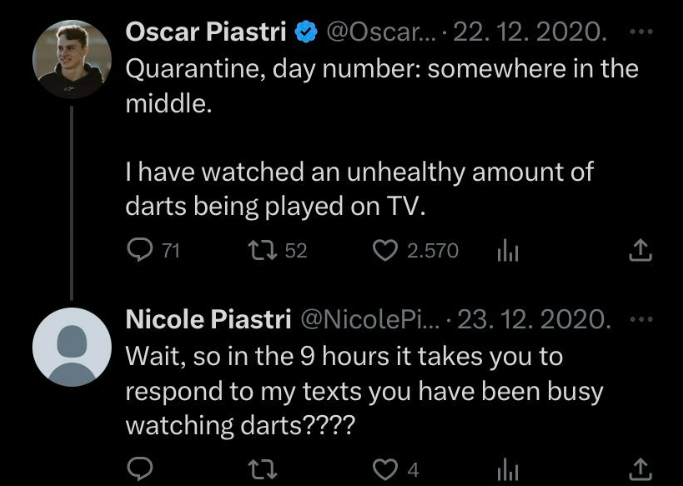Open more options on Nicole Piastri's reply
The width and height of the screenshot is (683, 486).
click(642, 319)
